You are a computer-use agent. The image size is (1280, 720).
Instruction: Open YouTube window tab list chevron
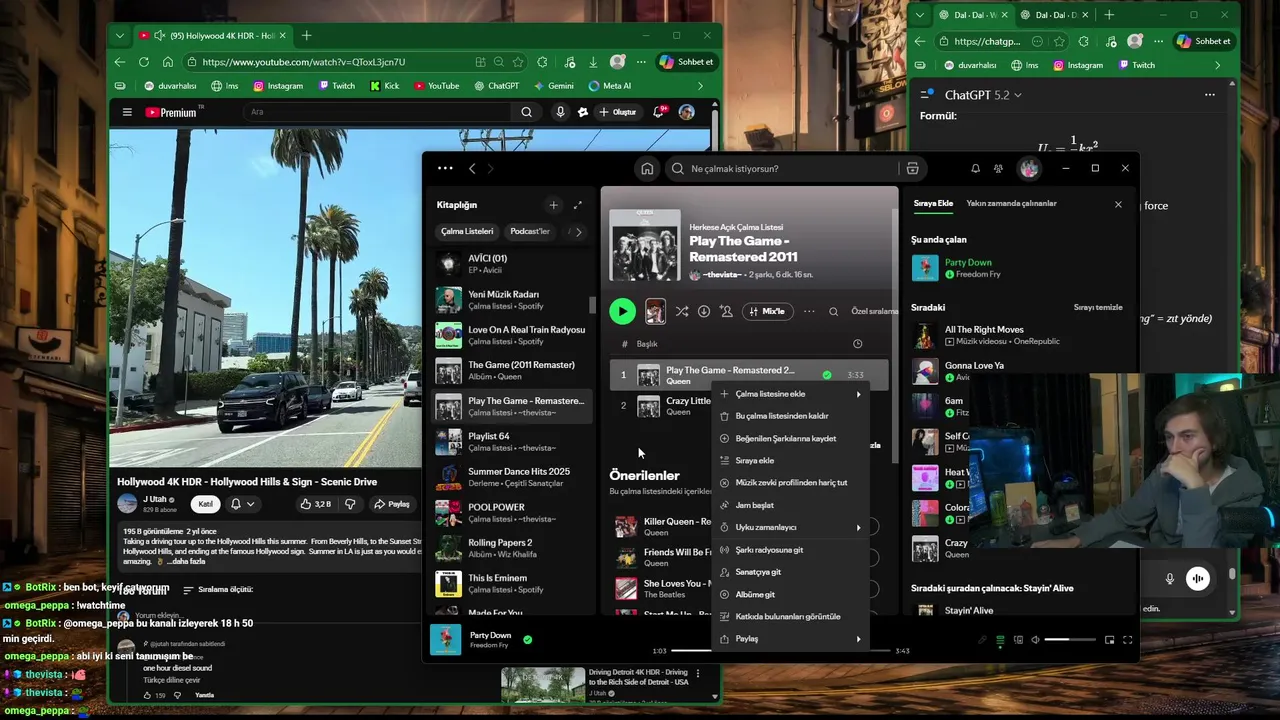120,36
